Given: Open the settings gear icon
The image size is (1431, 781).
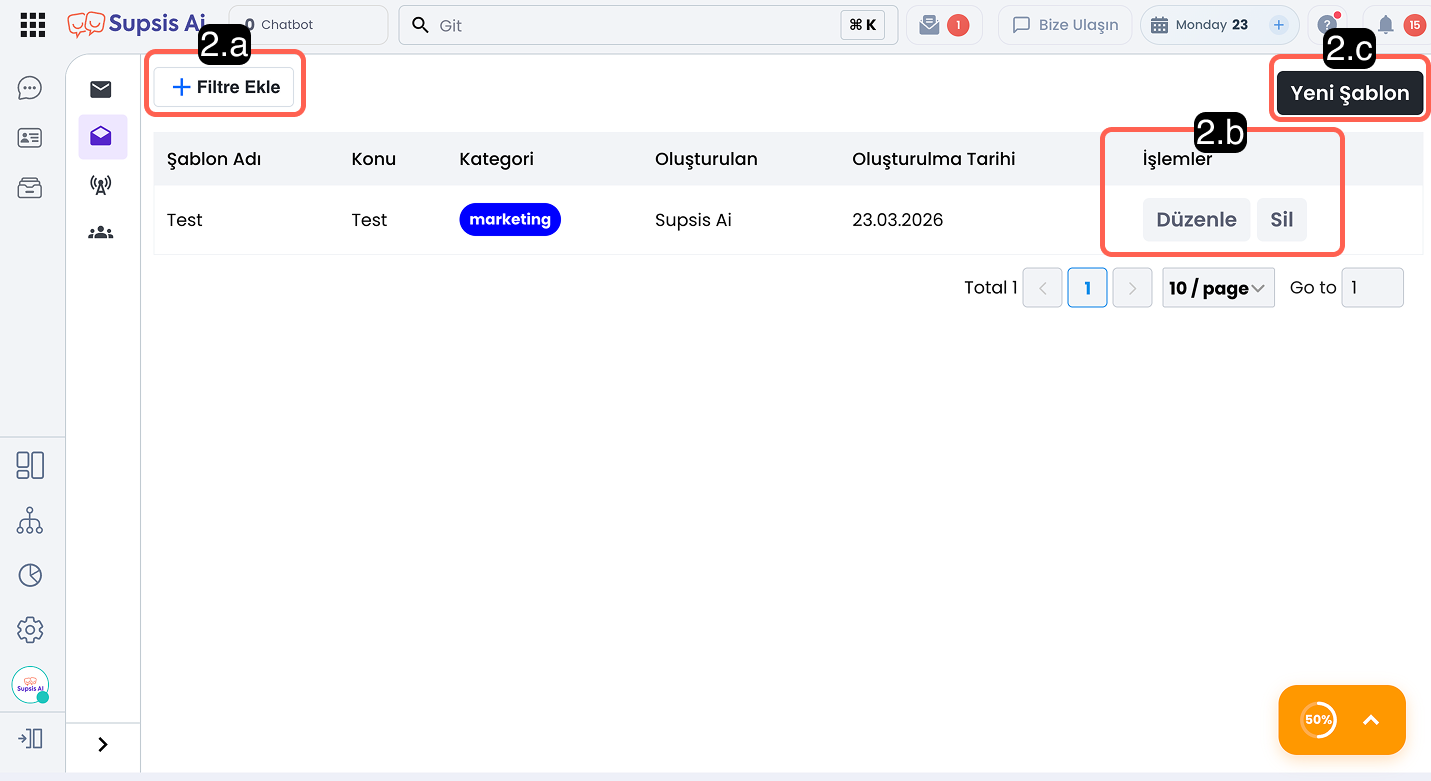Looking at the screenshot, I should [30, 630].
